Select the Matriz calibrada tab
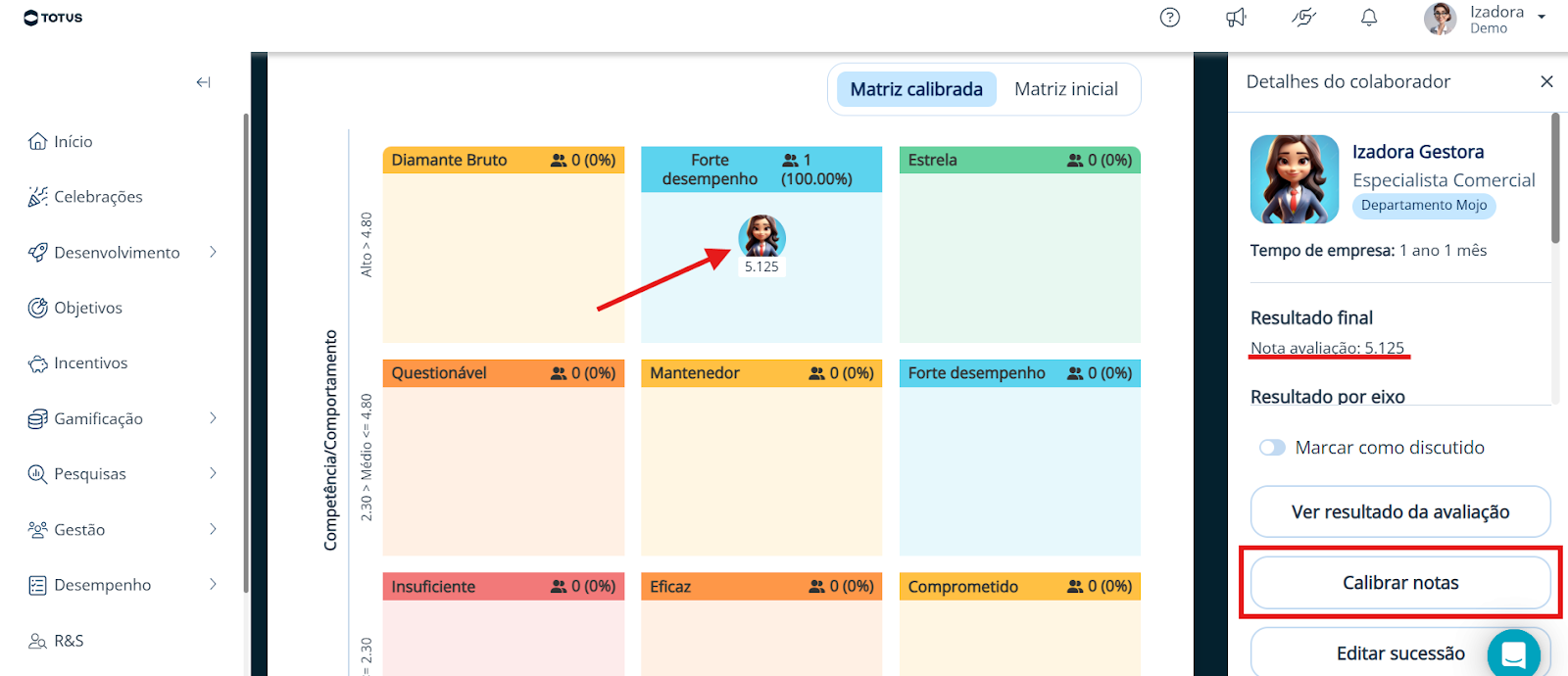This screenshot has height=676, width=1568. click(916, 89)
